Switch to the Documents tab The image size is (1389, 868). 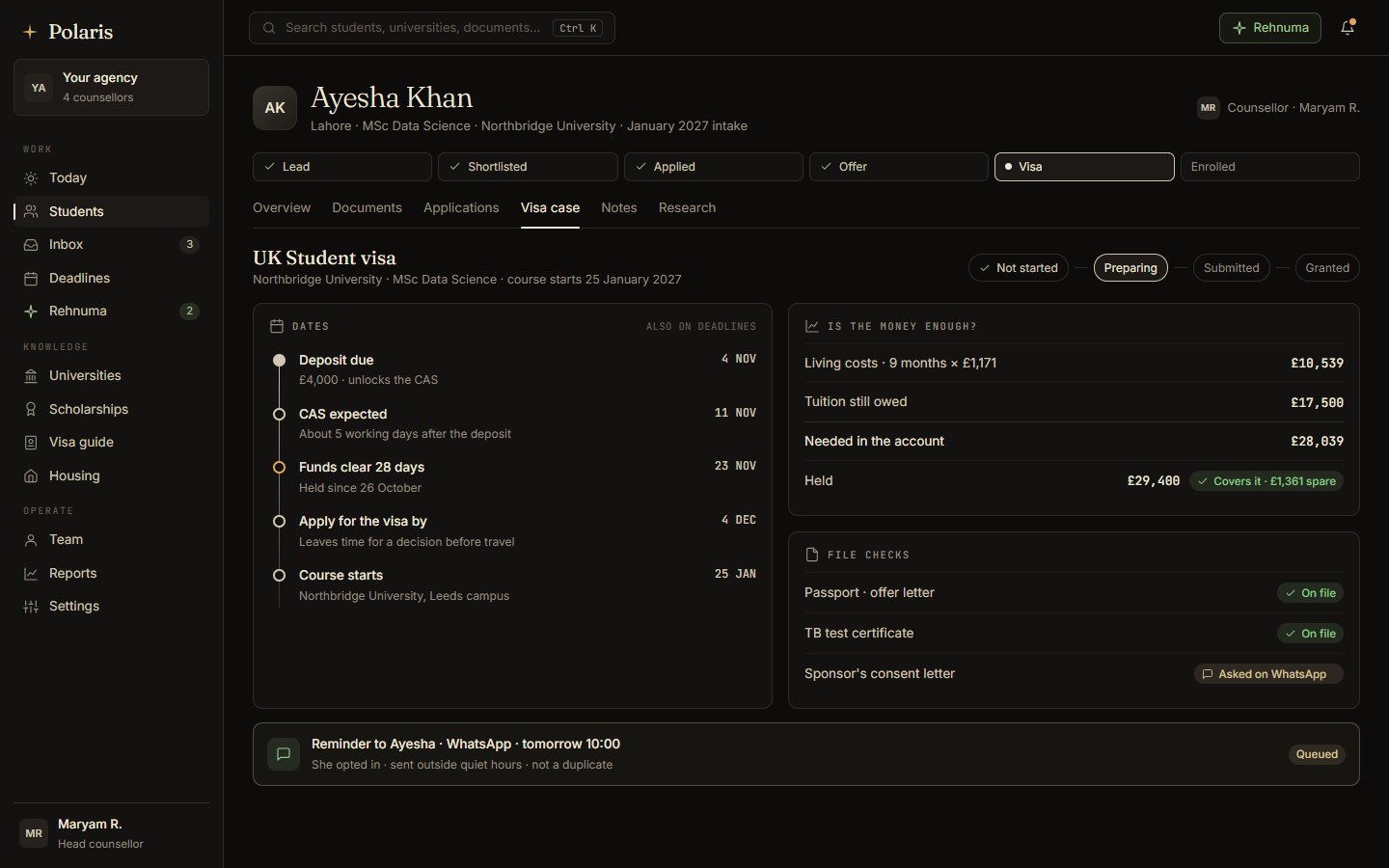[367, 208]
